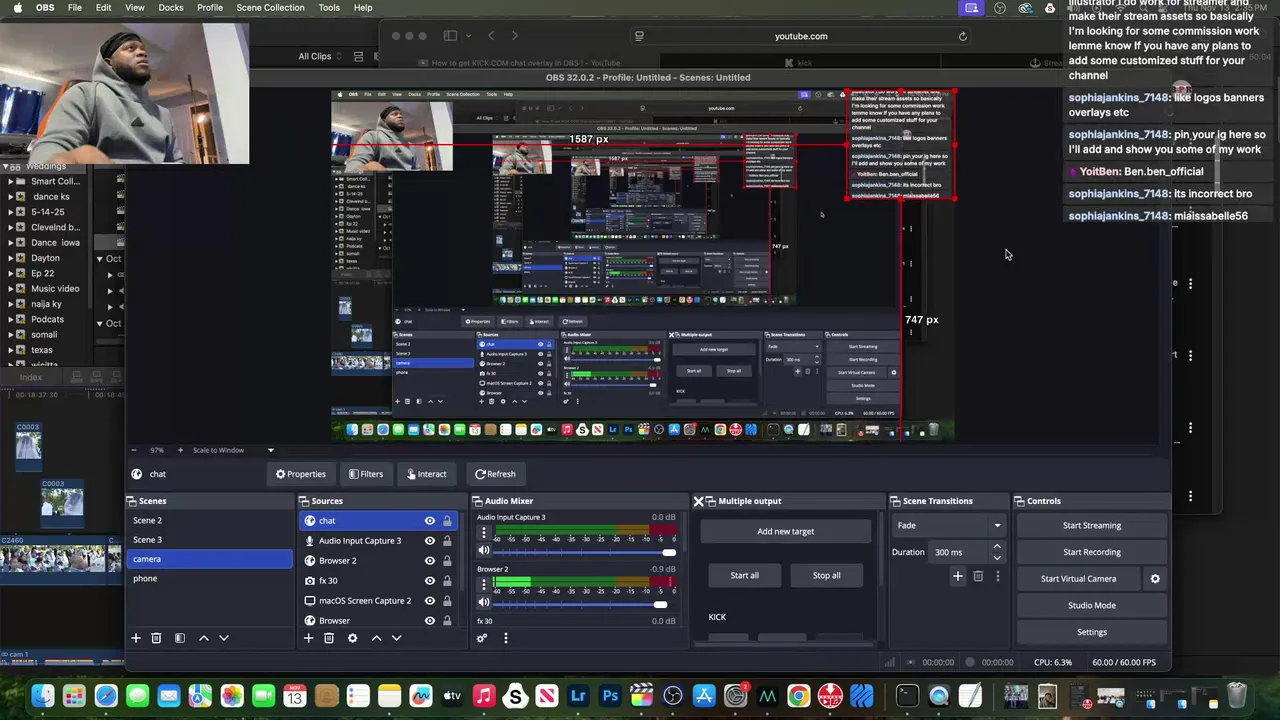Mute Audio Input Capture 3 speaker icon
1280x720 pixels.
point(484,551)
